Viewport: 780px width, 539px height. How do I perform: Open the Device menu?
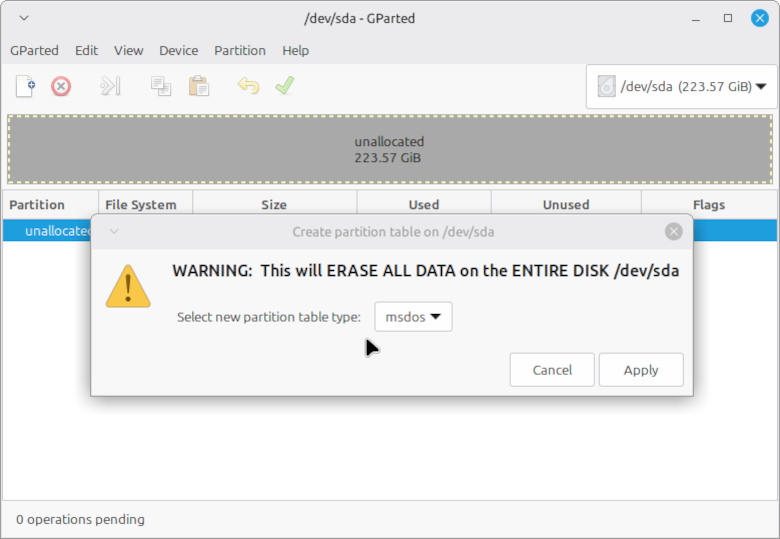pyautogui.click(x=179, y=51)
